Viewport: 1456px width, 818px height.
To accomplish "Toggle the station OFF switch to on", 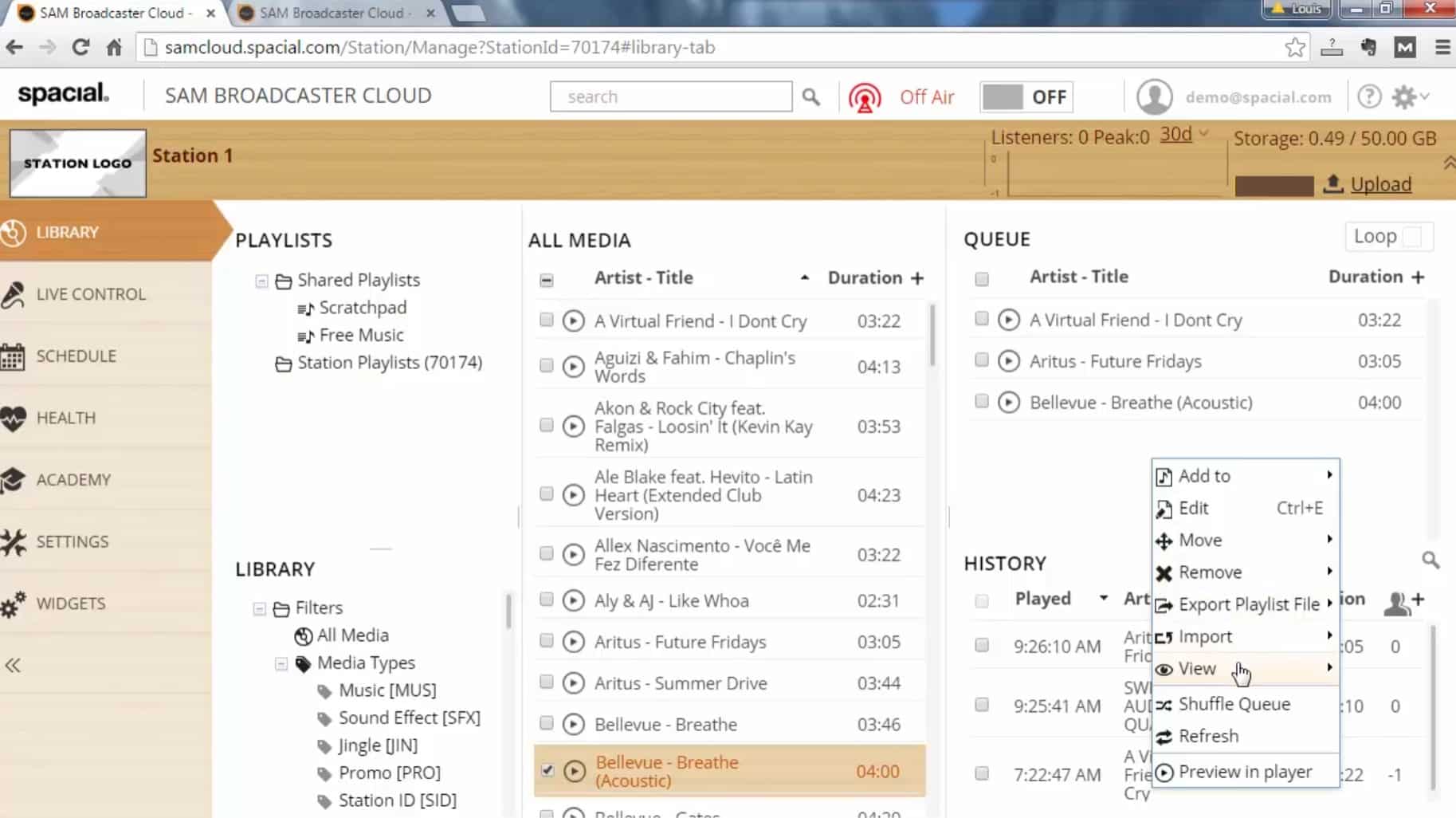I will pos(1026,96).
